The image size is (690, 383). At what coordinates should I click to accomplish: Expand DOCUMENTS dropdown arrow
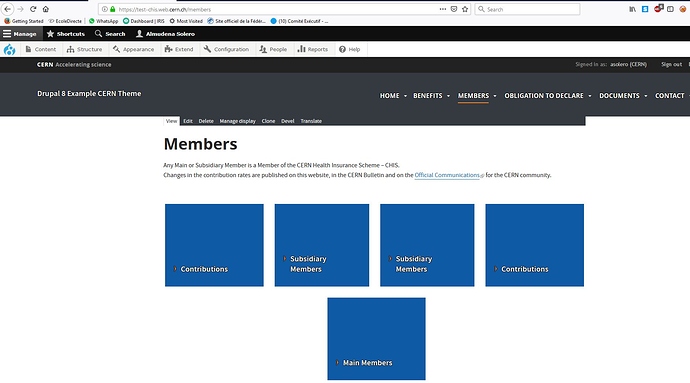[x=646, y=96]
